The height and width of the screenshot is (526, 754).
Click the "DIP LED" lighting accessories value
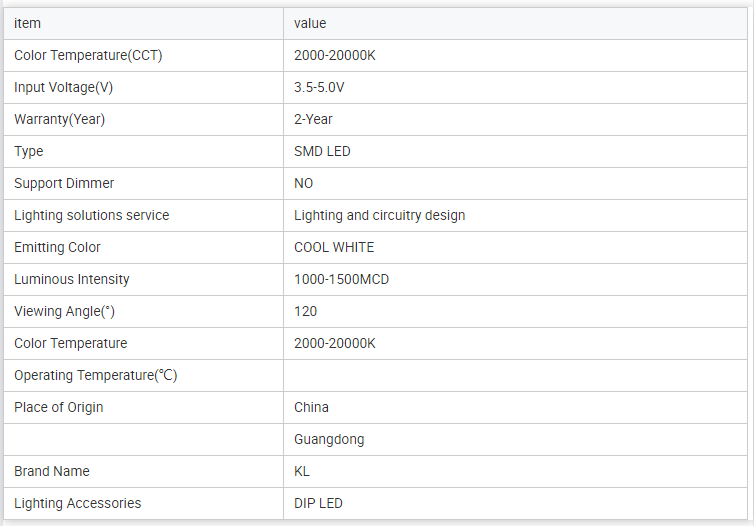pyautogui.click(x=318, y=503)
